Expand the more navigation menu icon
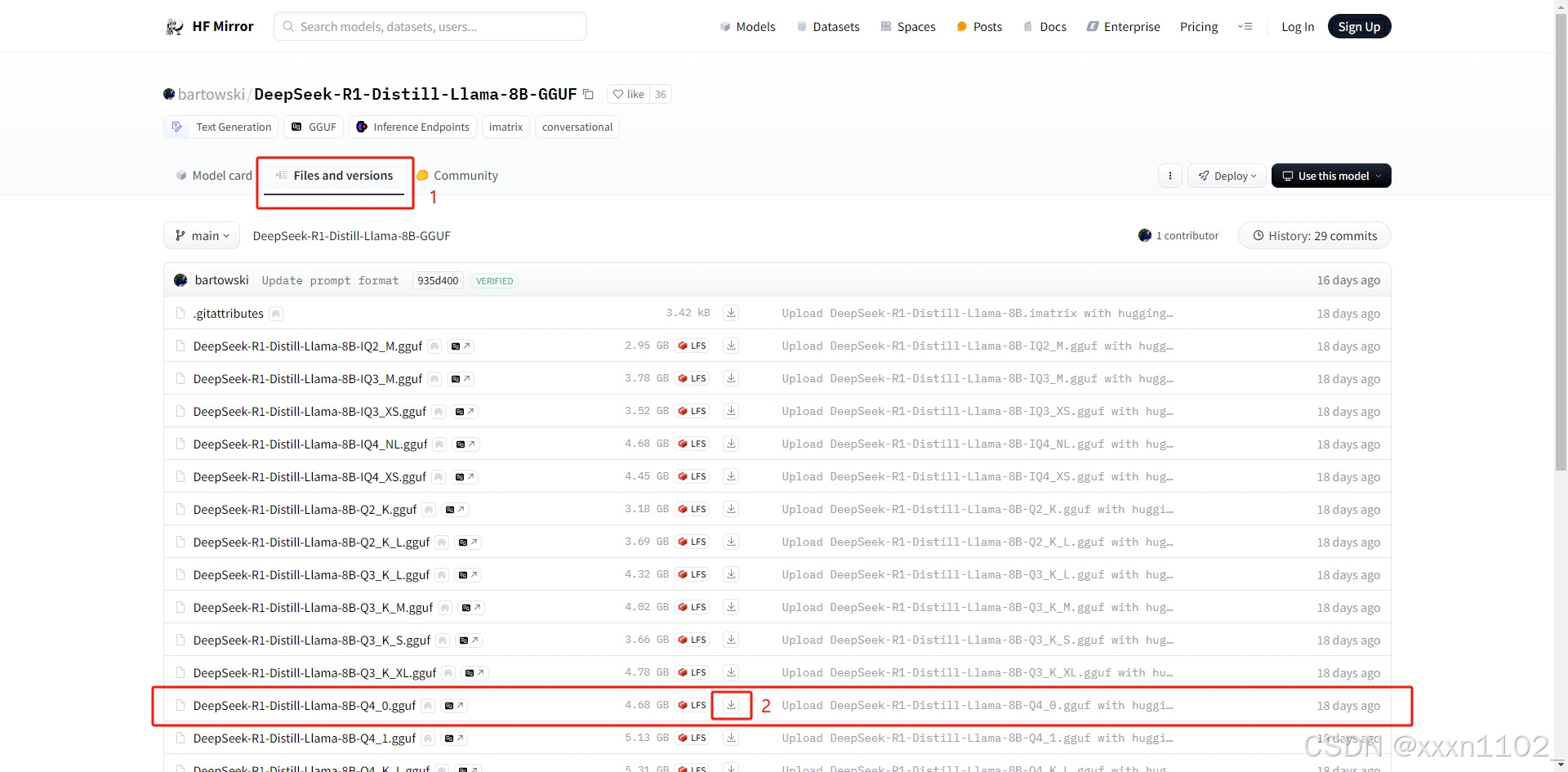 1245,26
